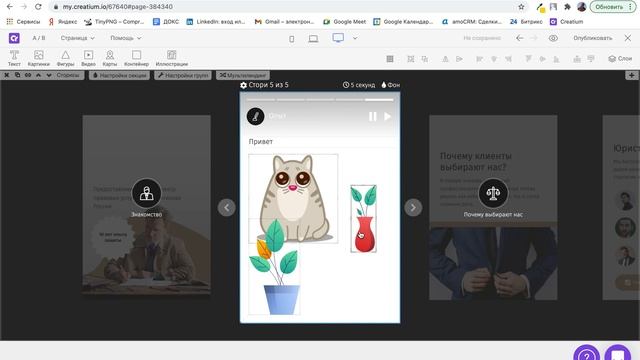Select the Привет text
640x360 pixels.
261,142
